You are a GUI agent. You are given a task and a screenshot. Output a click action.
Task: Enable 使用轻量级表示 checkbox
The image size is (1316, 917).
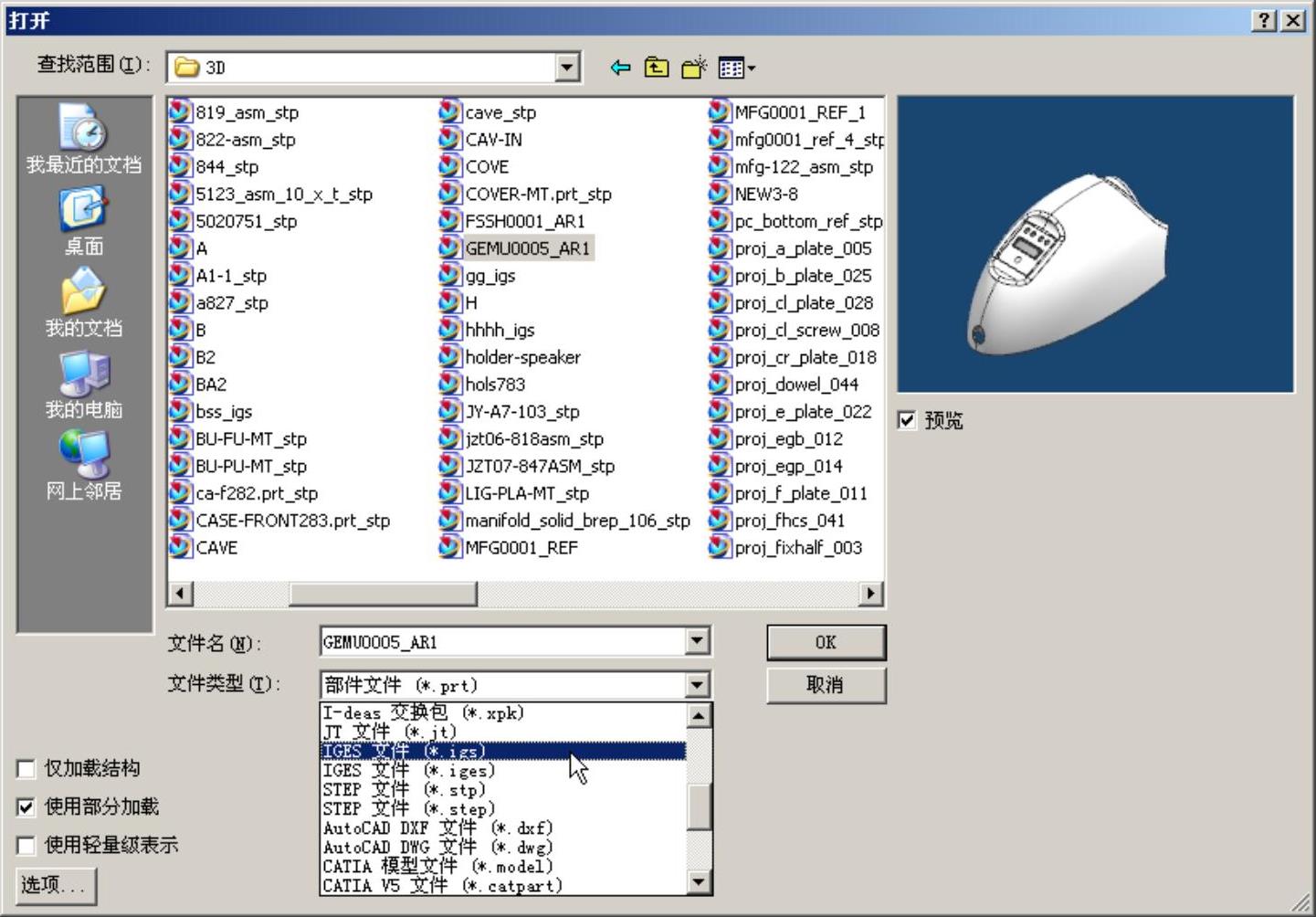click(26, 846)
